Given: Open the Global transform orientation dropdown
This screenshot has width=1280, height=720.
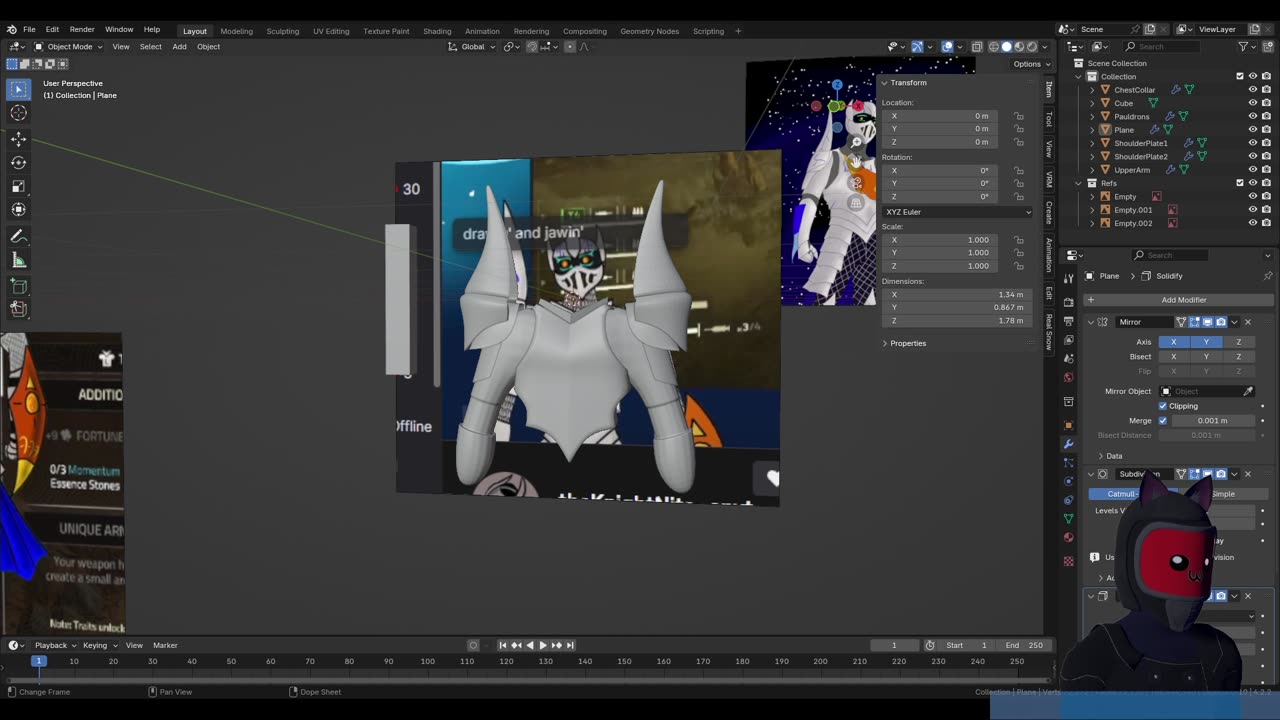Looking at the screenshot, I should (471, 46).
